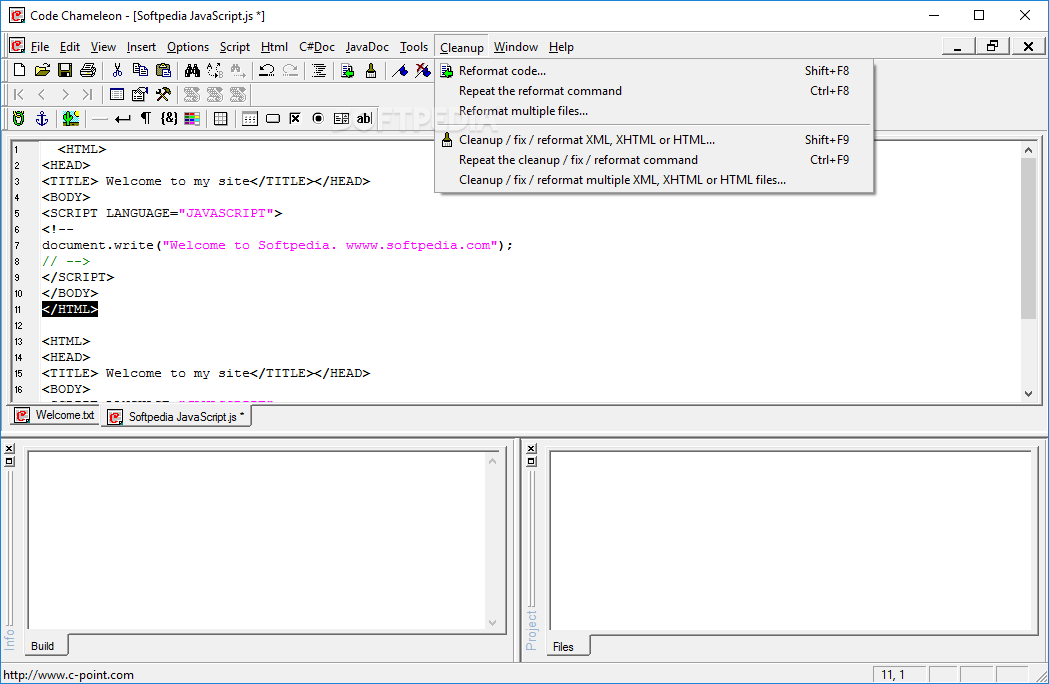Insert checkbox form element icon
Viewport: 1049px width, 684px height.
coord(295,118)
